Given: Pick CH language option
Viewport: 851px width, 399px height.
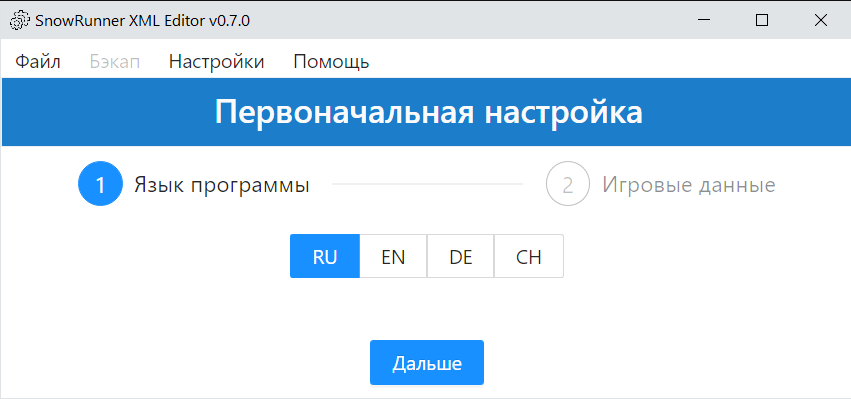Looking at the screenshot, I should (529, 256).
